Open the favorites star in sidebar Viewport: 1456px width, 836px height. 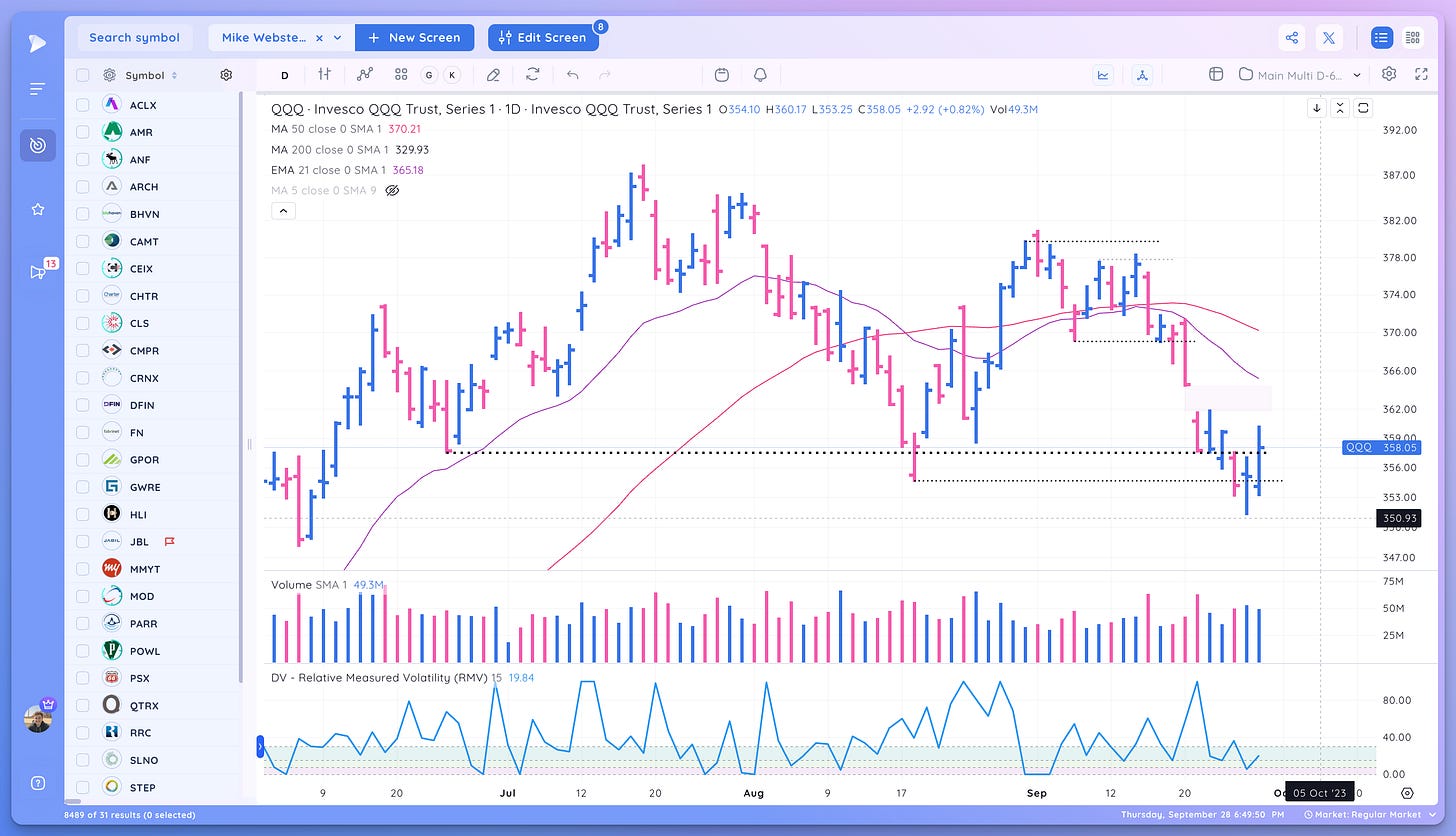coord(37,209)
